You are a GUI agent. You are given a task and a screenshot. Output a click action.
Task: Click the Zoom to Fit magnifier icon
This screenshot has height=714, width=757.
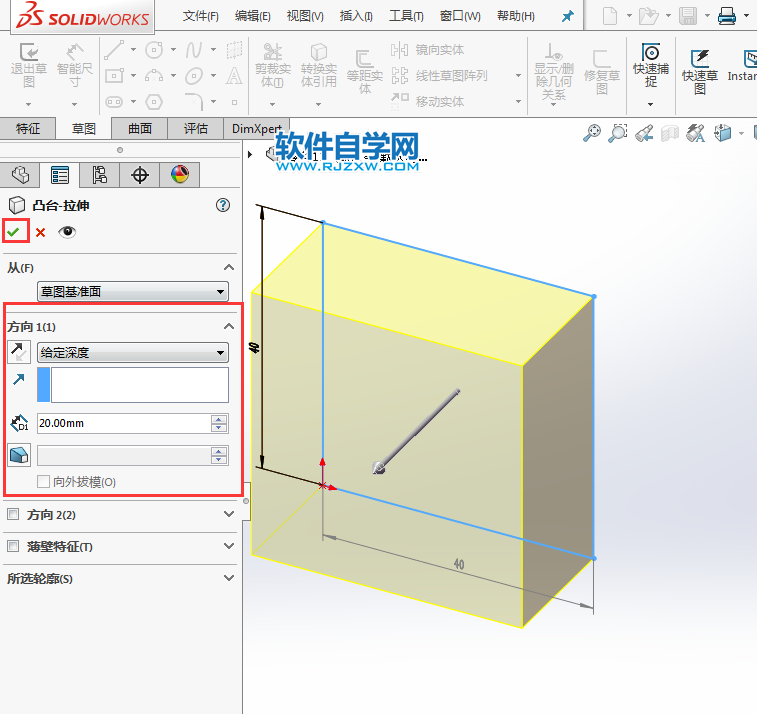point(592,133)
